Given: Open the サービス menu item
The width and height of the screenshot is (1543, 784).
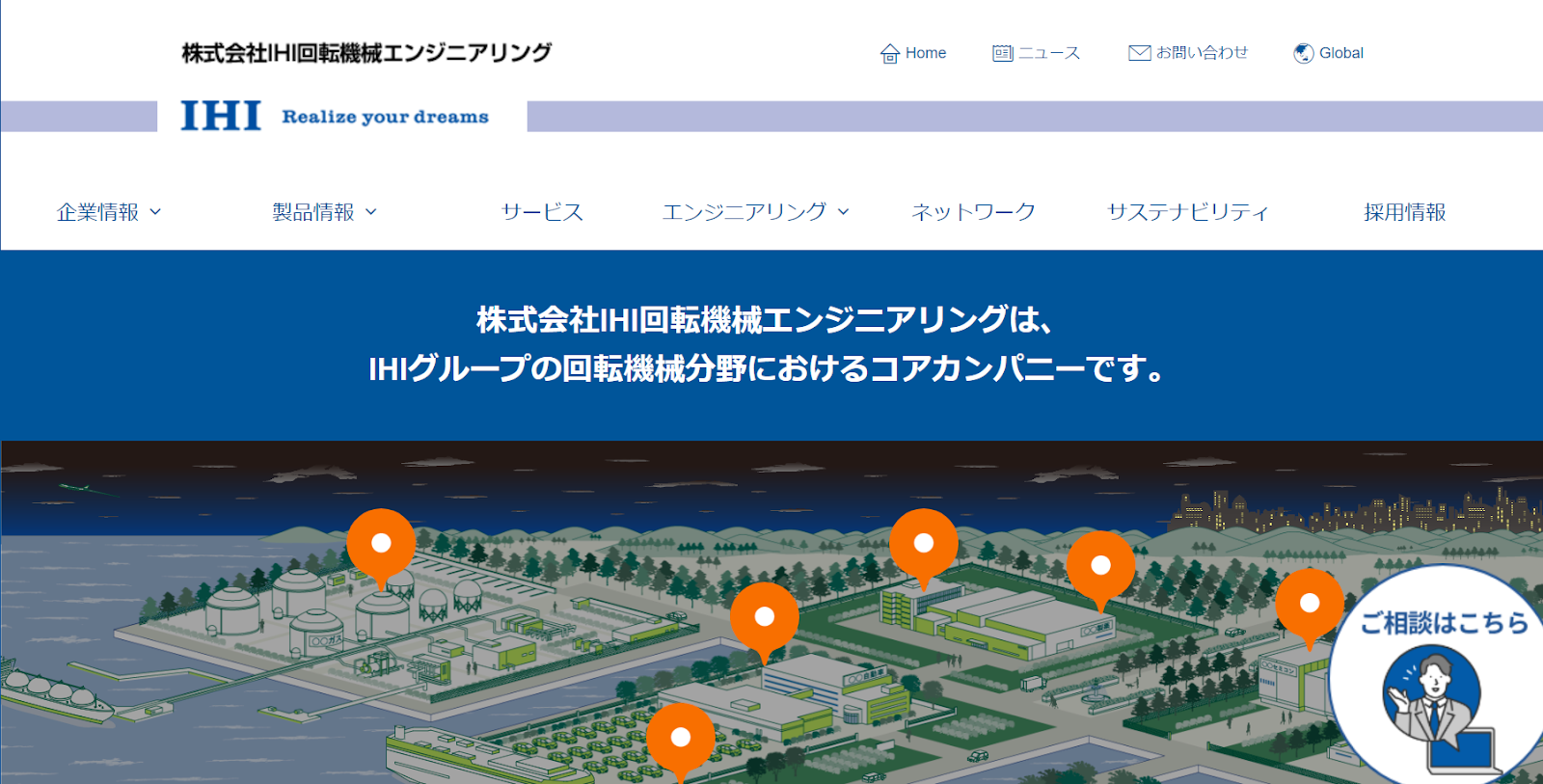Looking at the screenshot, I should pos(542,212).
